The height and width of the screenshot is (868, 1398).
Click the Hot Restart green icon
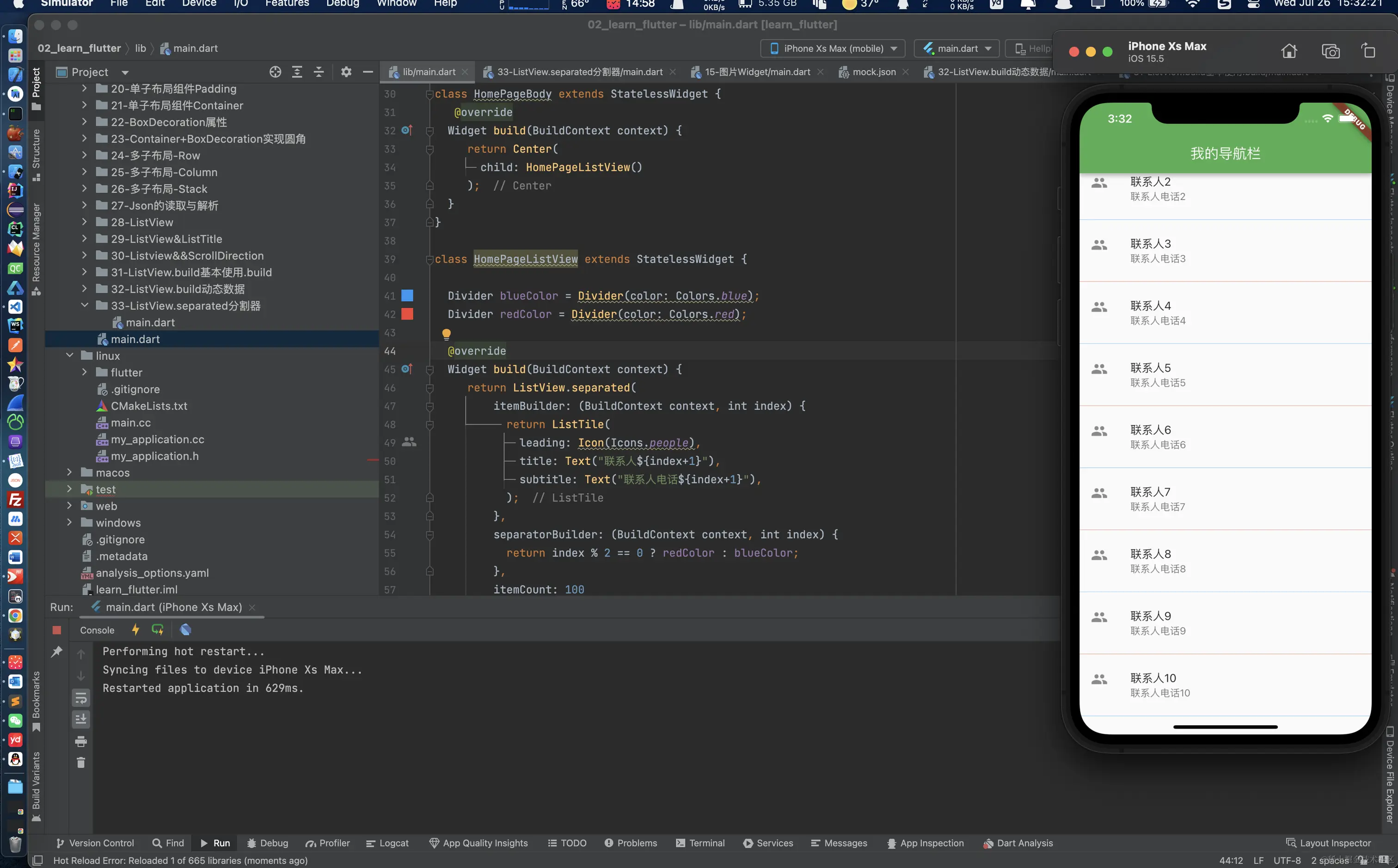point(157,630)
